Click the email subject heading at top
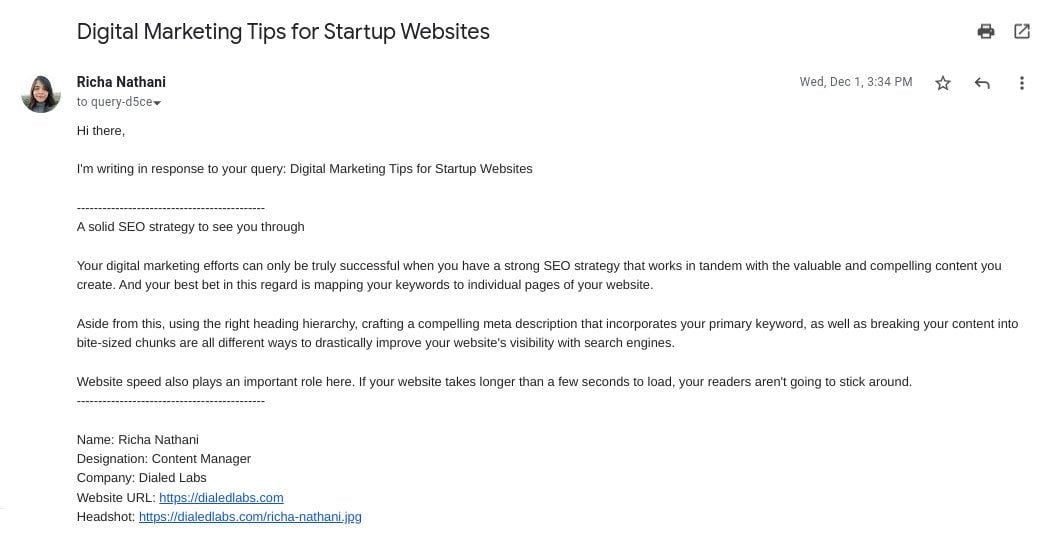This screenshot has width=1046, height=544. (x=283, y=31)
